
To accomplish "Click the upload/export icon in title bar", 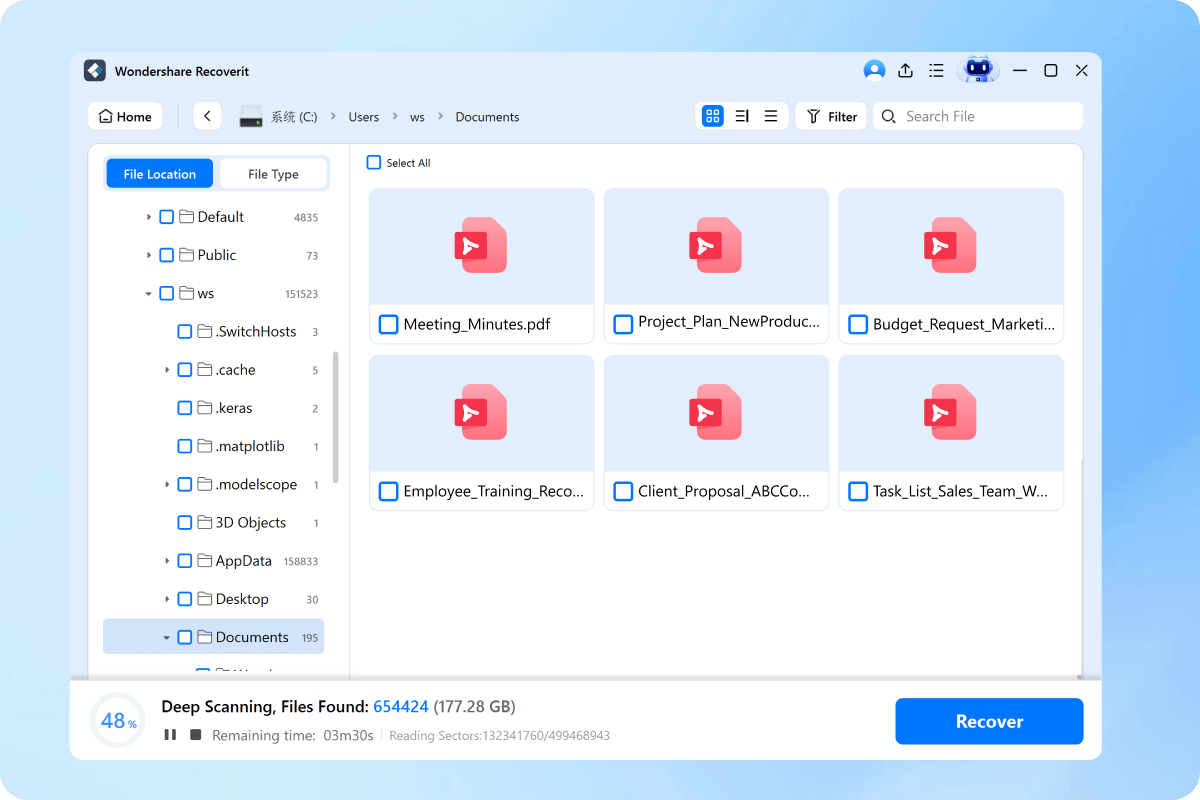I will tap(905, 70).
